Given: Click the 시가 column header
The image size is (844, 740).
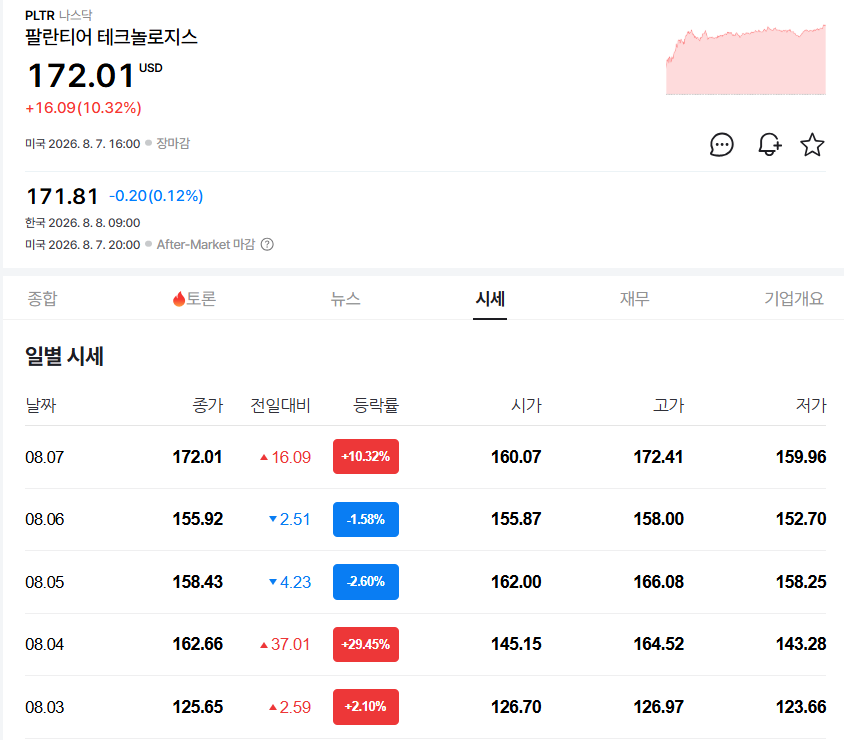Looking at the screenshot, I should pos(526,405).
